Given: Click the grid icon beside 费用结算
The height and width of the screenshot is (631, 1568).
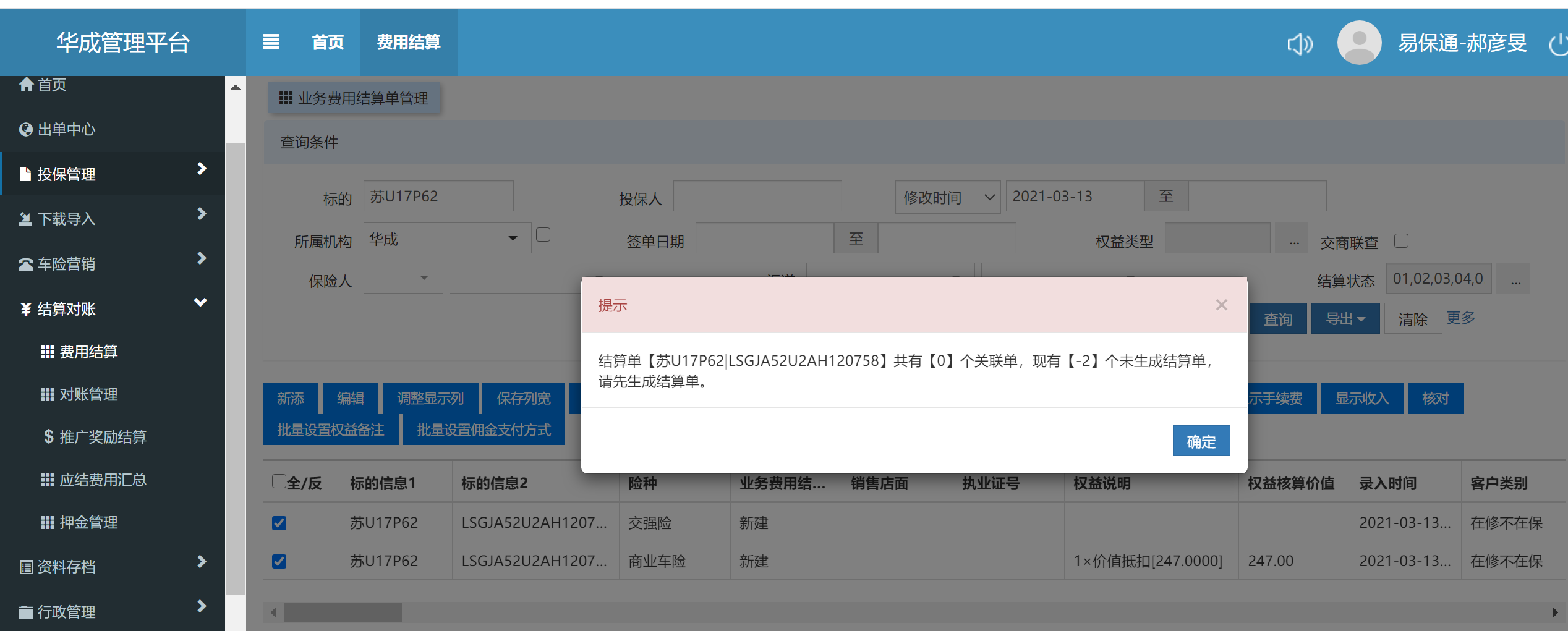Looking at the screenshot, I should (x=48, y=352).
